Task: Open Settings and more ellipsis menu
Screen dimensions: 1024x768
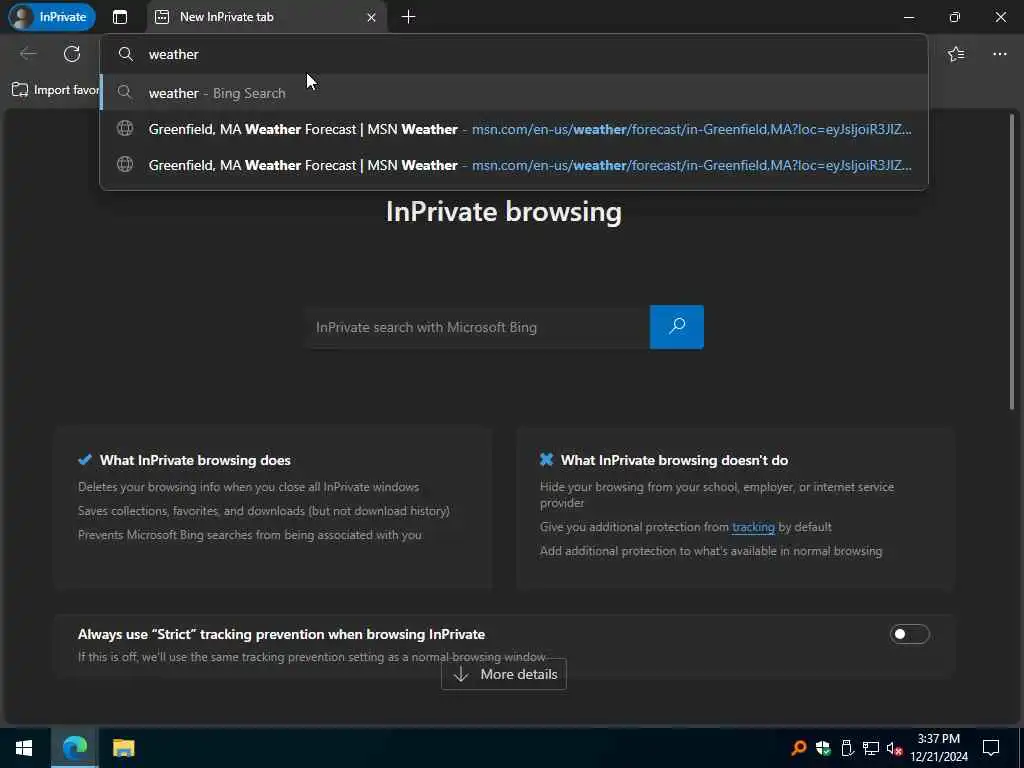Action: tap(1000, 54)
